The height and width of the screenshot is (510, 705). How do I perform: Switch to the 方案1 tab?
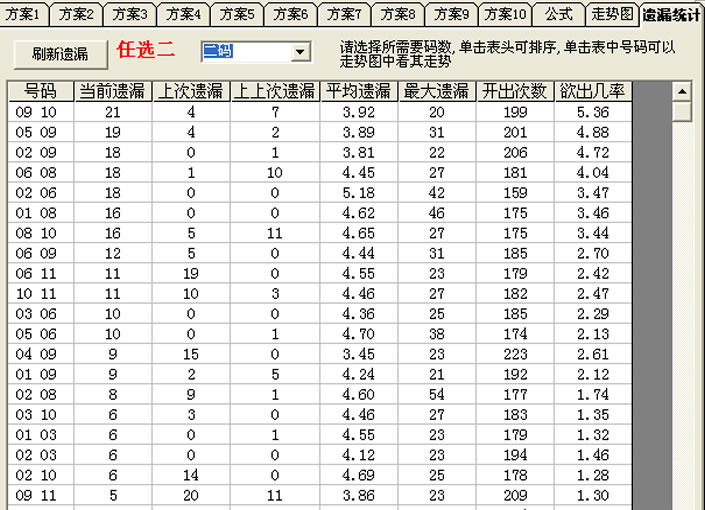pos(23,14)
